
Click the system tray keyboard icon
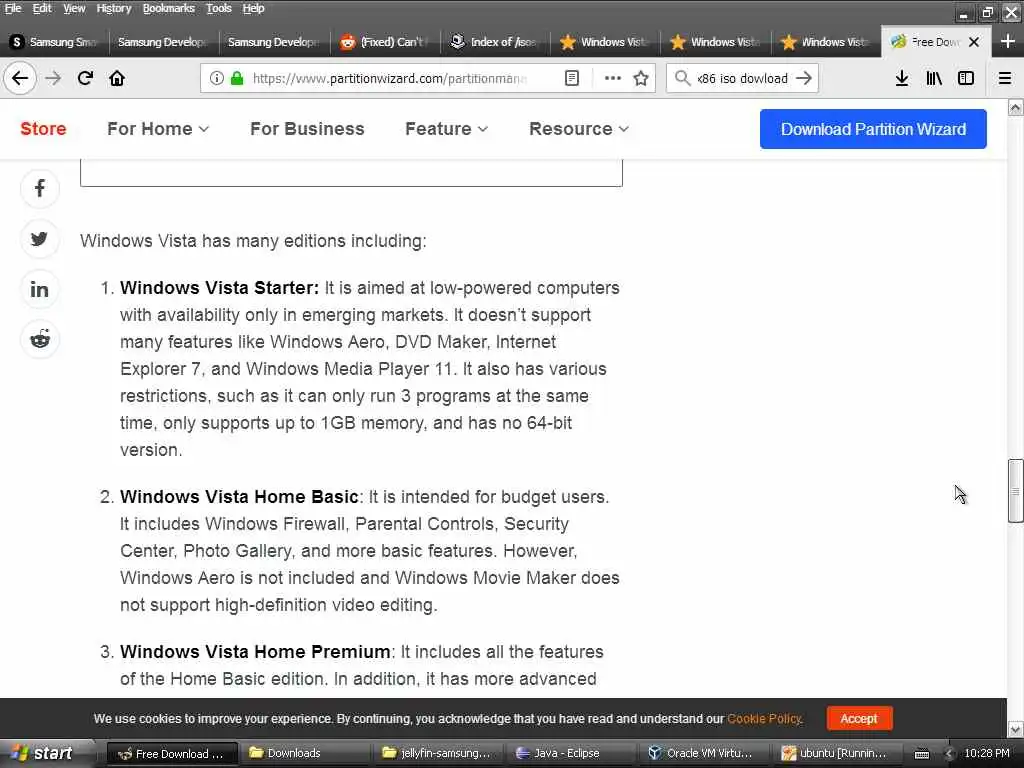(921, 754)
